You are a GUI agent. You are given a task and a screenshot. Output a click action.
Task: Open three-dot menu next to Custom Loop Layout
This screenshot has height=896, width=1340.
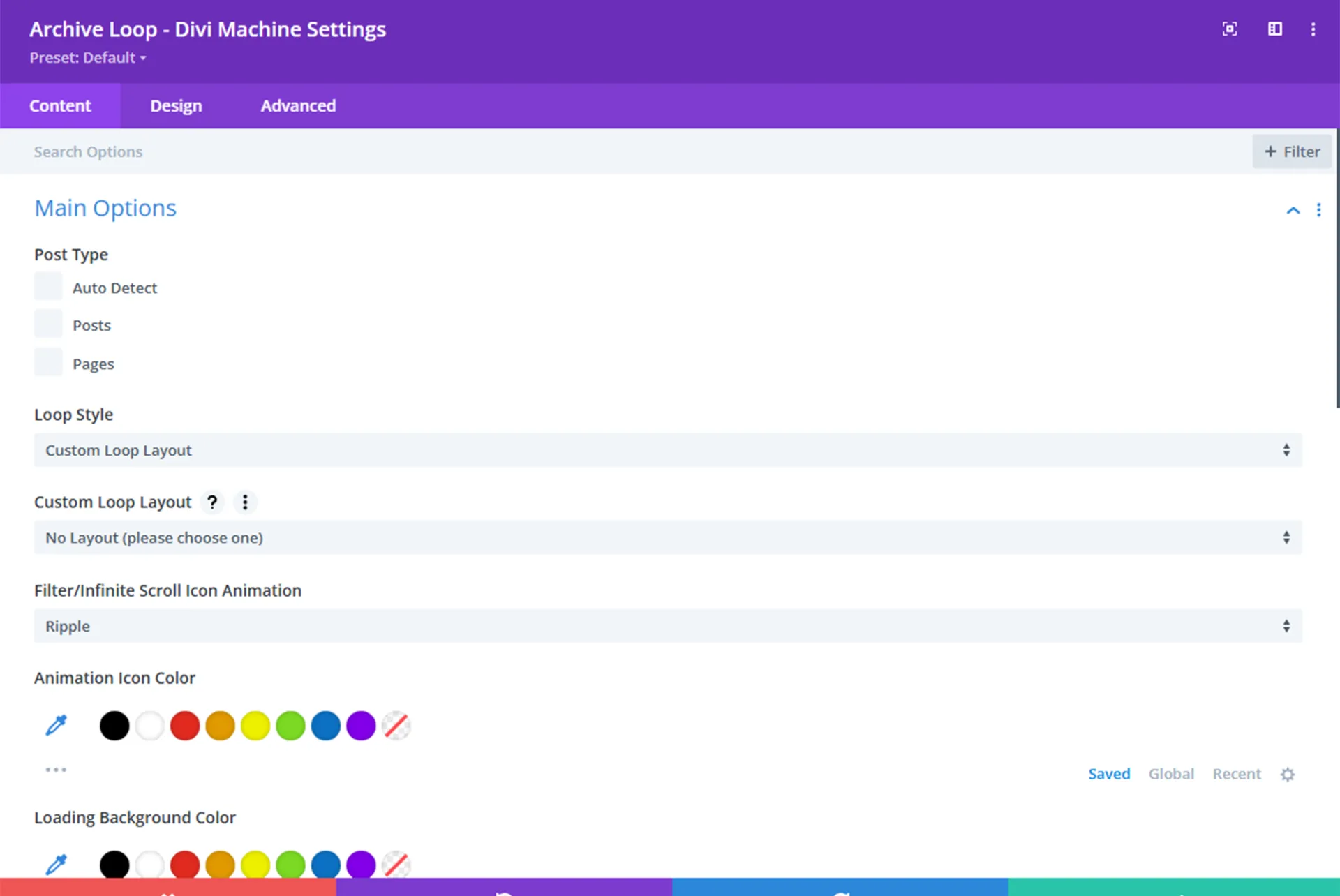tap(245, 502)
